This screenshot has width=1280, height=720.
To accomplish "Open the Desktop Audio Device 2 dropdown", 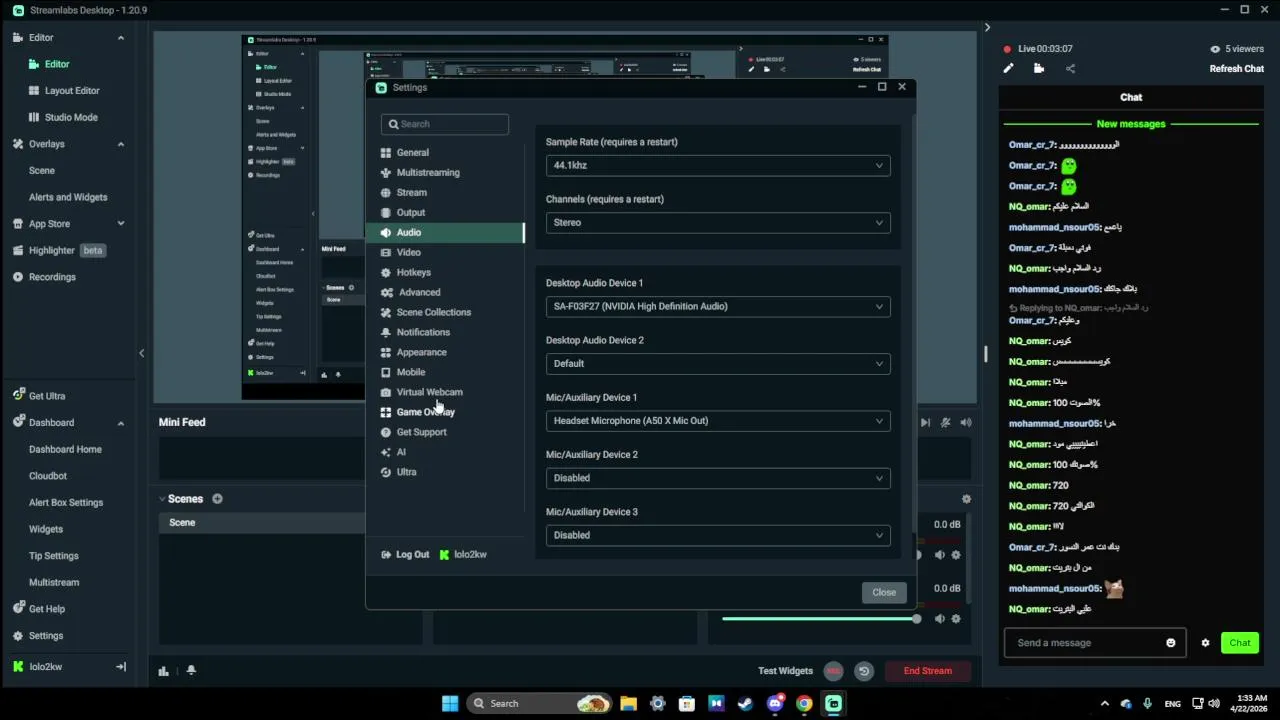I will 718,364.
